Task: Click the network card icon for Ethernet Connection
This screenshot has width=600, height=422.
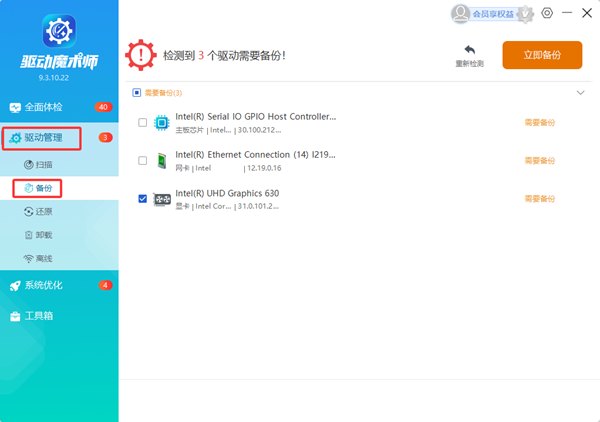Action: click(x=162, y=161)
